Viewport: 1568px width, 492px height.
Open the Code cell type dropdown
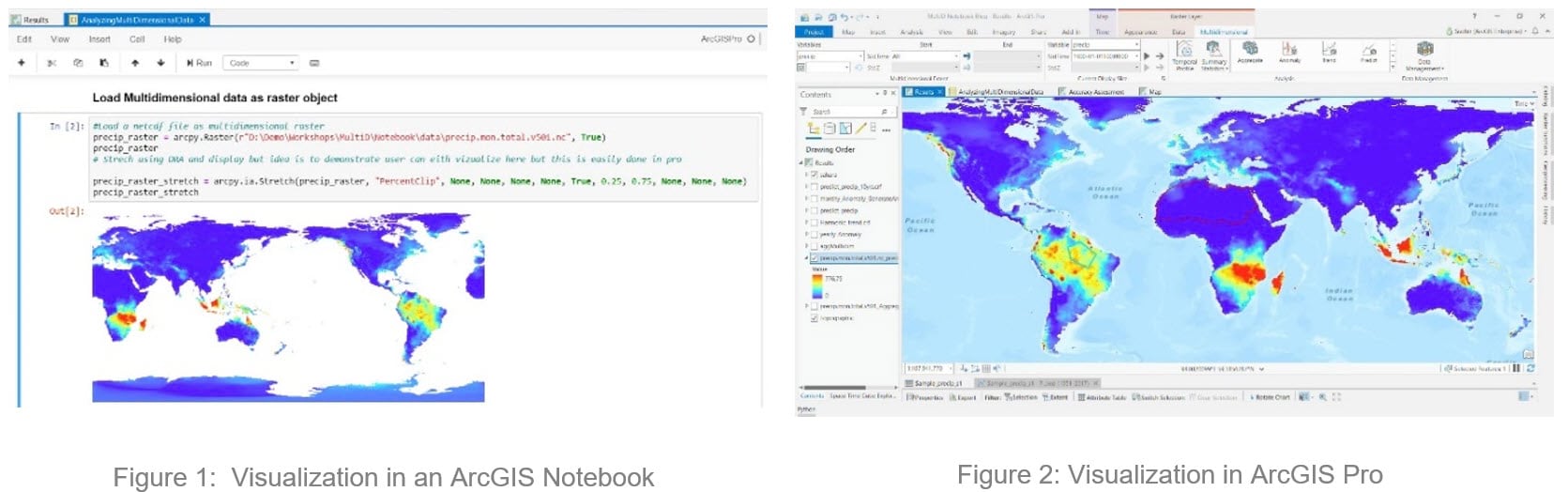tap(262, 63)
